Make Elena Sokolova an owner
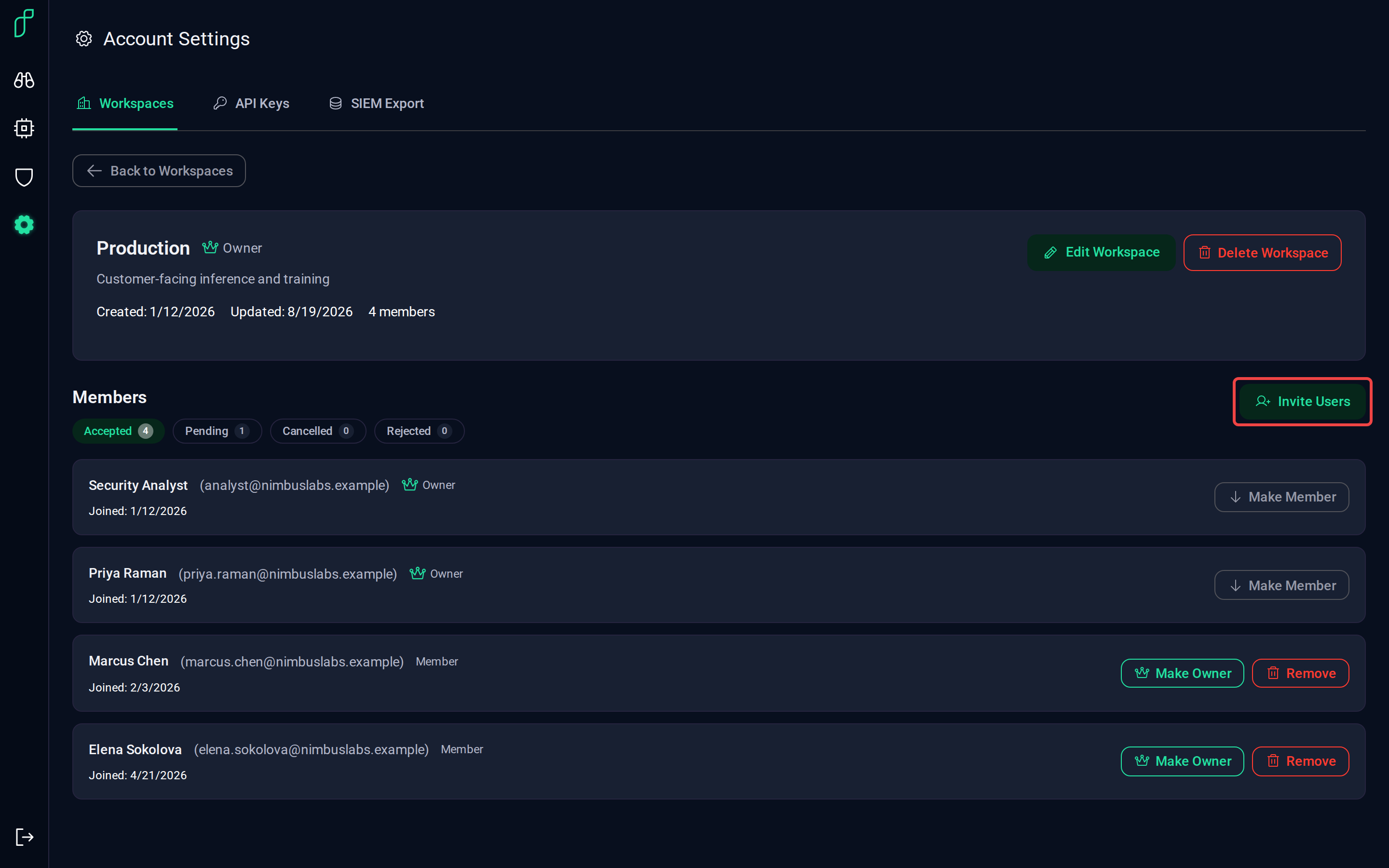 [1183, 761]
